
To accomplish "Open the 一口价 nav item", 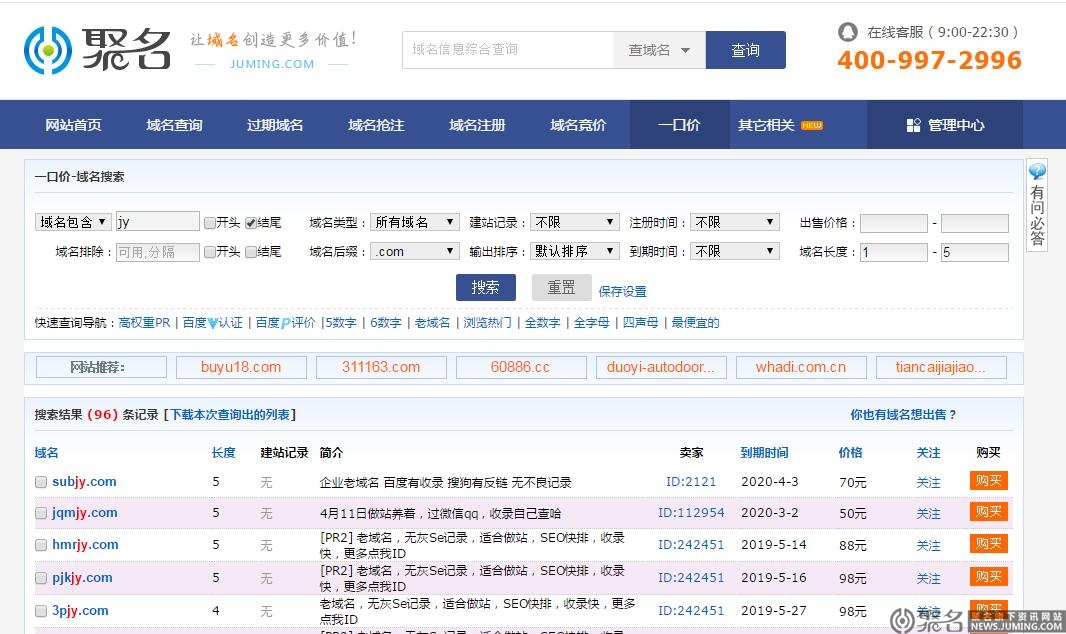I will [679, 125].
